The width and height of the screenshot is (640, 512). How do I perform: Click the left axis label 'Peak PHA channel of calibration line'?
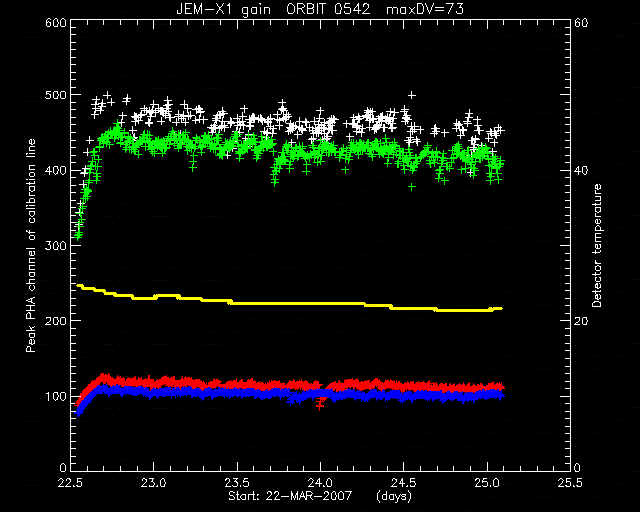pos(31,246)
